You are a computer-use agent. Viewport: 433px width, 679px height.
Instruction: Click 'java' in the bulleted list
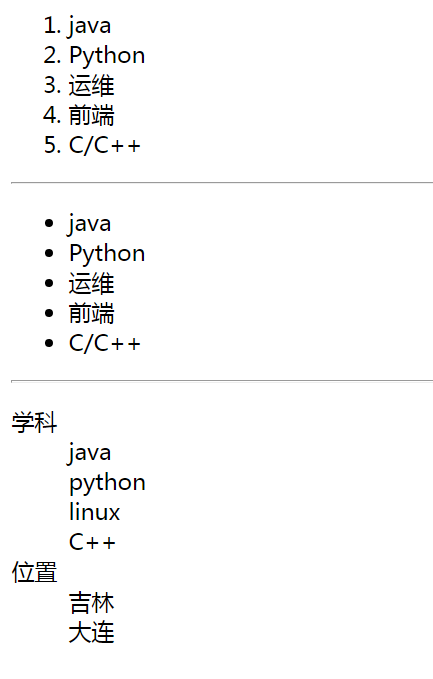click(90, 224)
